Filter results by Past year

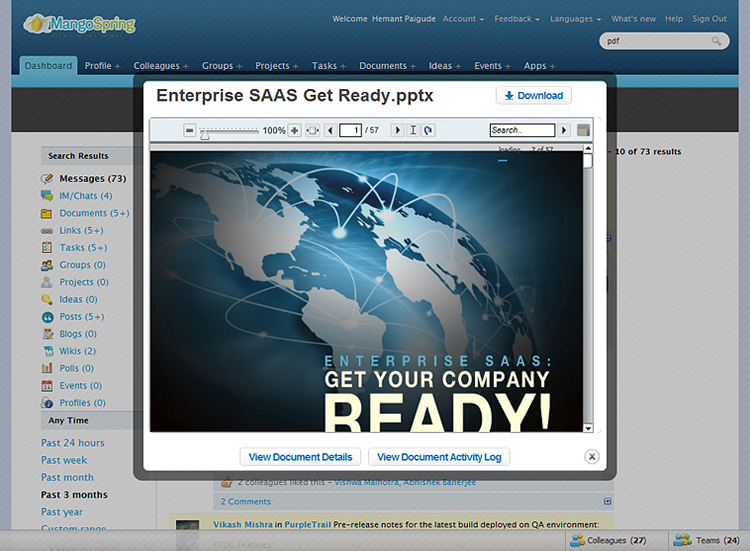pyautogui.click(x=62, y=512)
